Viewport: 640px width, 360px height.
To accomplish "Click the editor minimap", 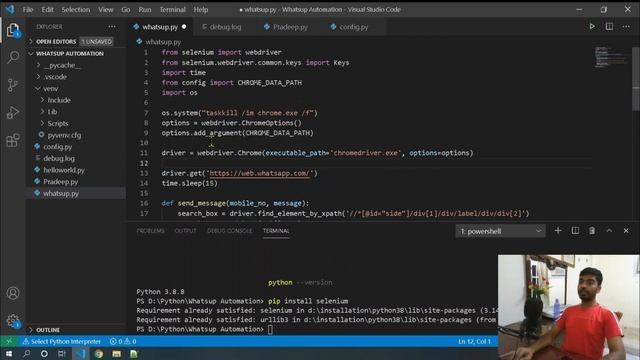I will click(x=611, y=57).
